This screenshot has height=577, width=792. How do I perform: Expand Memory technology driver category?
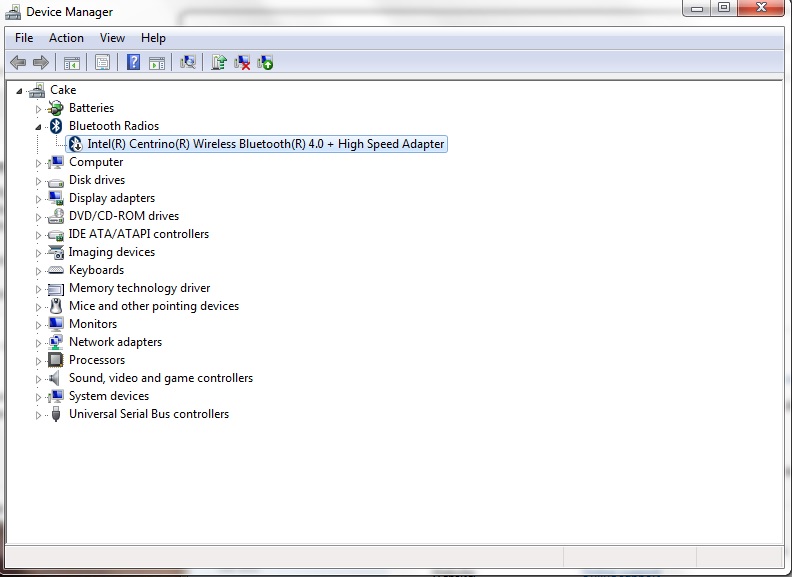[38, 289]
